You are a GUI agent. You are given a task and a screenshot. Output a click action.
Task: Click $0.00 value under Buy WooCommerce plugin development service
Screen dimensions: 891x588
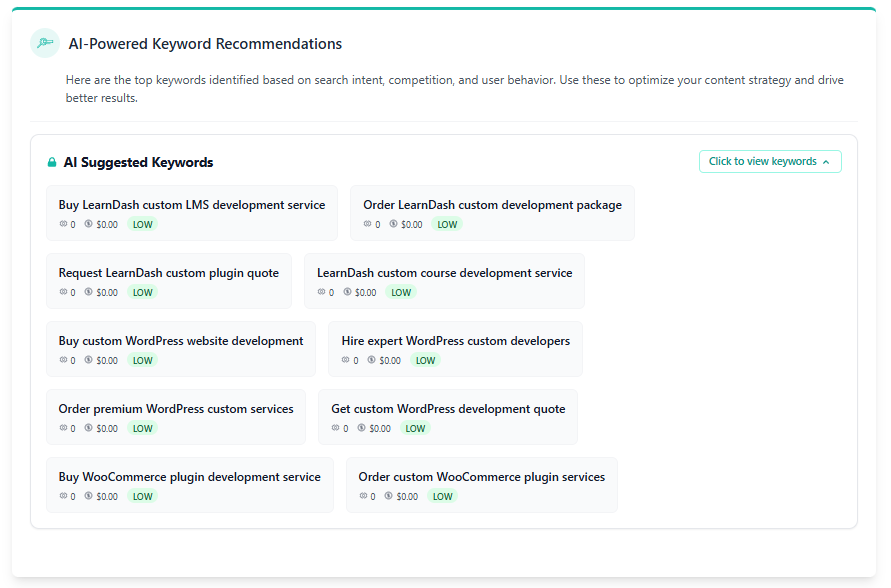[107, 497]
